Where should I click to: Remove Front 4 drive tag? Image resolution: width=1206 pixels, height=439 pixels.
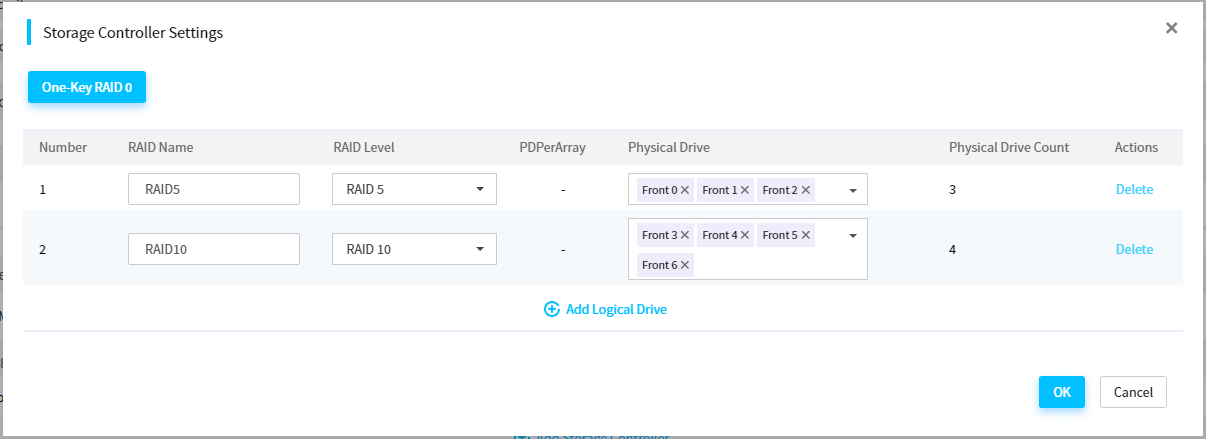click(745, 235)
